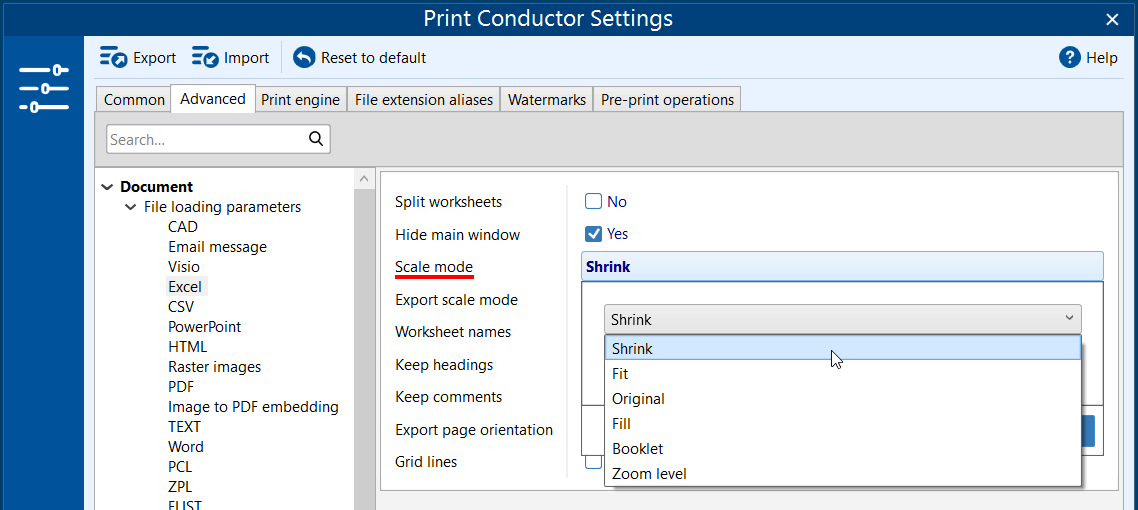
Task: Collapse File loading parameters node
Action: point(131,207)
